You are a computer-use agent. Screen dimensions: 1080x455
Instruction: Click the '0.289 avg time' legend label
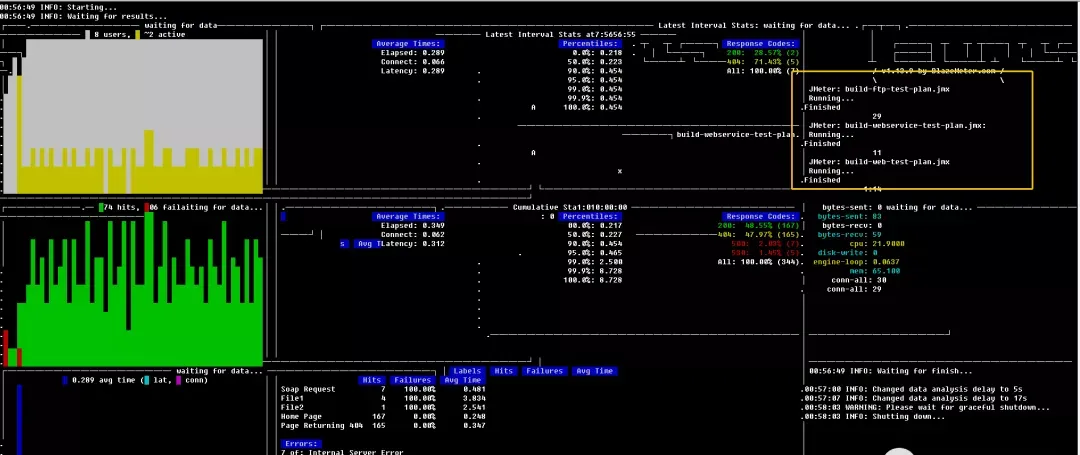click(103, 380)
